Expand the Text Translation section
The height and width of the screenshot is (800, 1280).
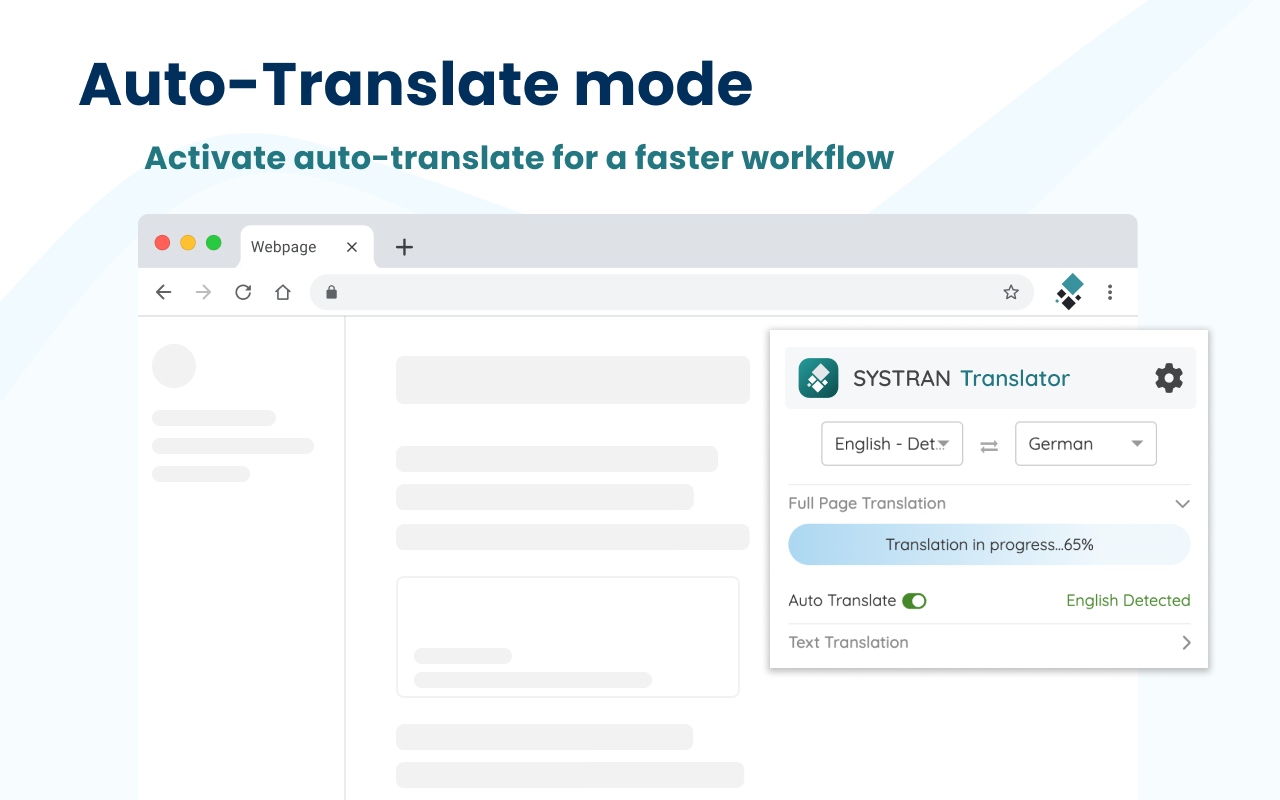(1186, 642)
